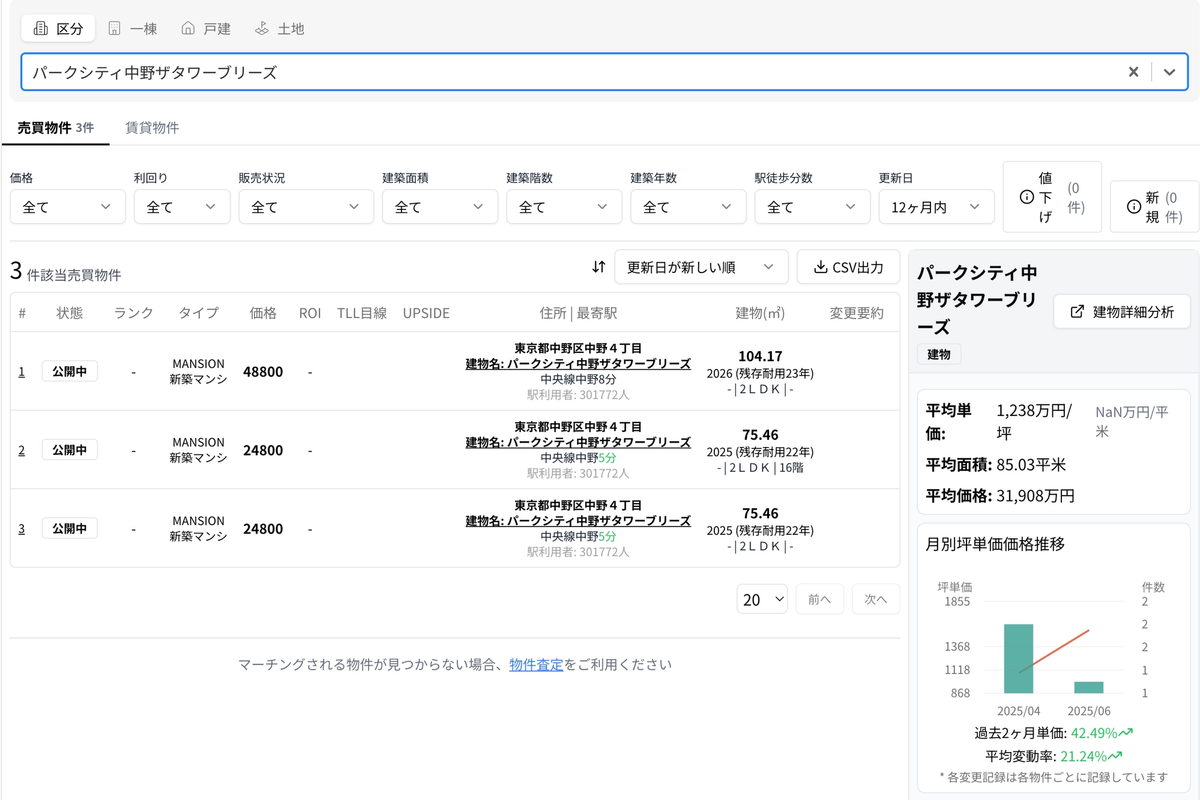Click UPSIDE column header
The image size is (1200, 800).
coord(426,313)
